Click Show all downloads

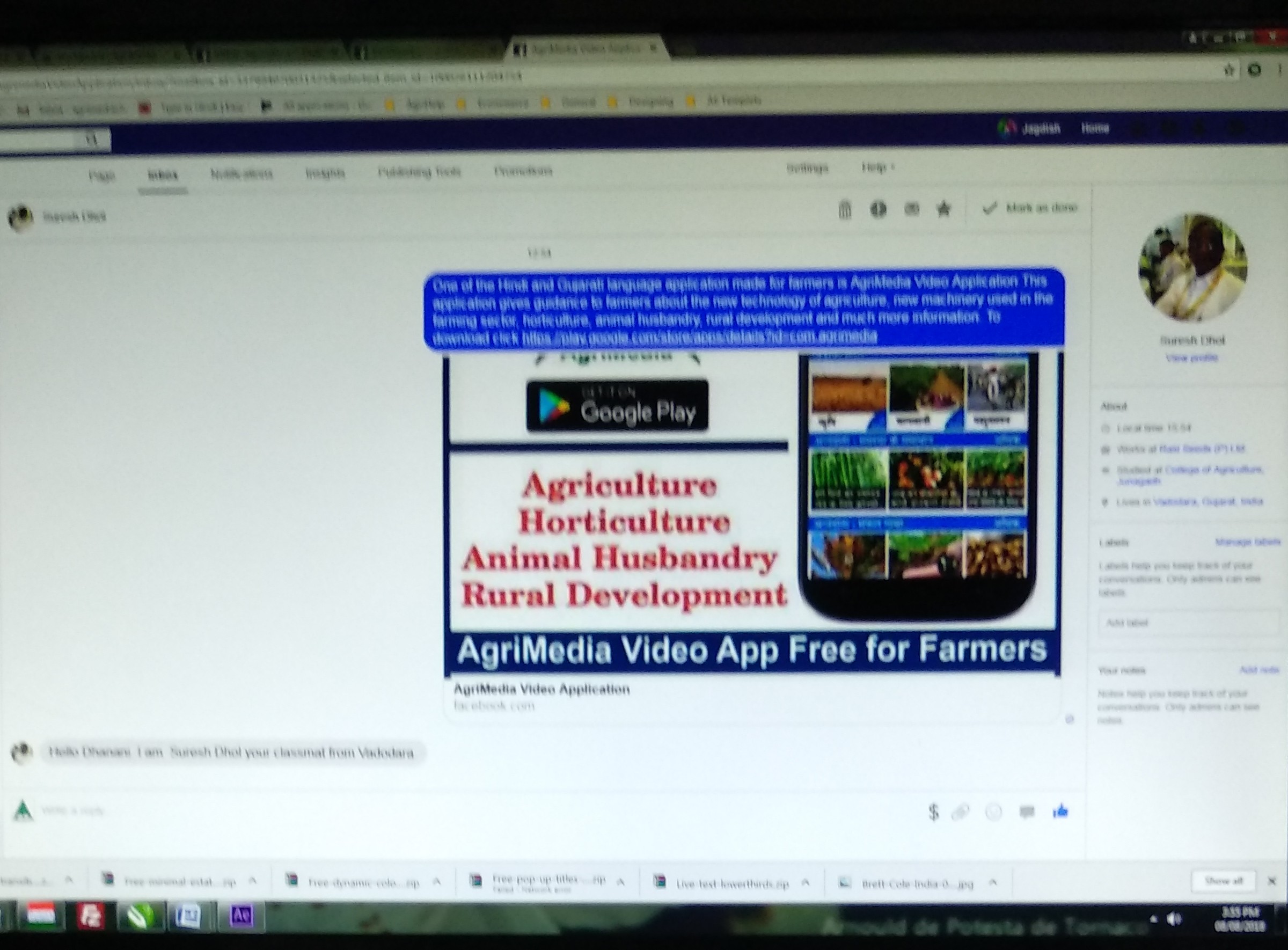[x=1224, y=881]
